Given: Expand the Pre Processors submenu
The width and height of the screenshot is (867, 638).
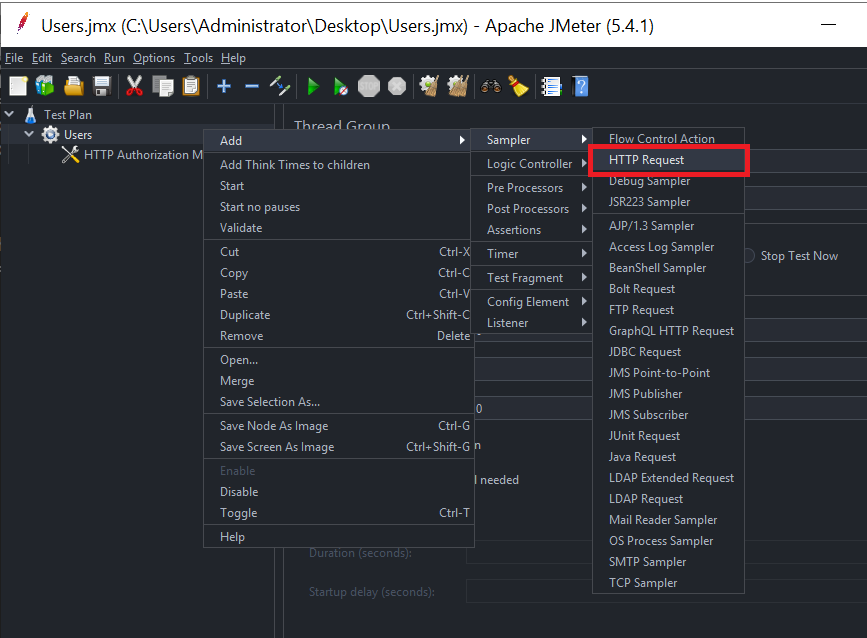Looking at the screenshot, I should pyautogui.click(x=531, y=188).
